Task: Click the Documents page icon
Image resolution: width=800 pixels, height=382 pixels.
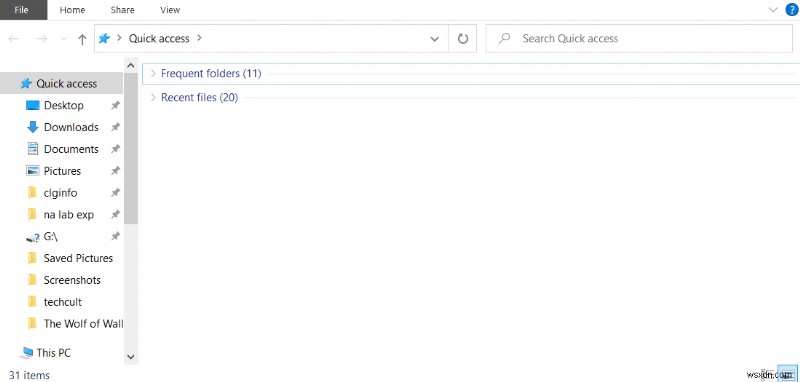Action: tap(32, 149)
